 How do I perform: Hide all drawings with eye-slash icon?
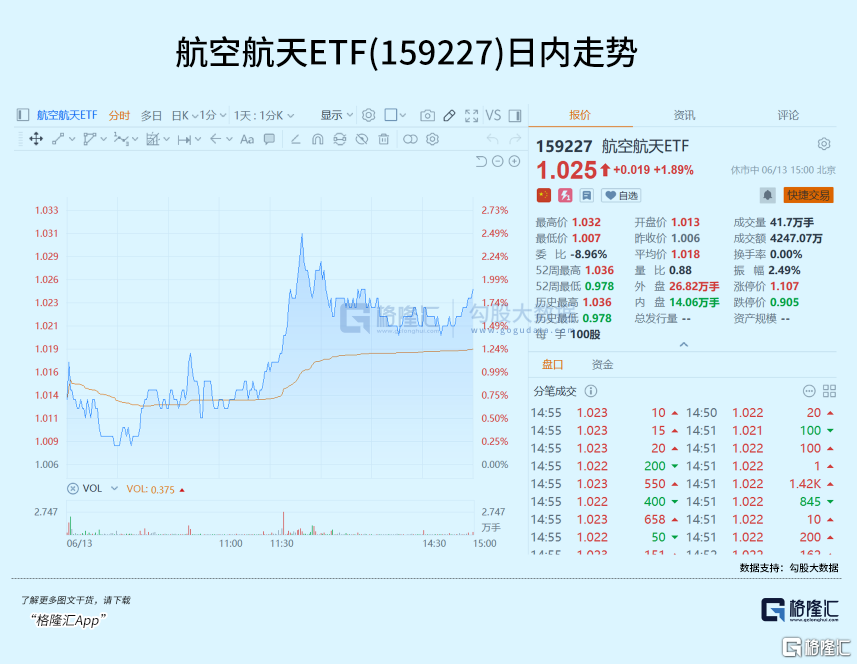[x=361, y=139]
